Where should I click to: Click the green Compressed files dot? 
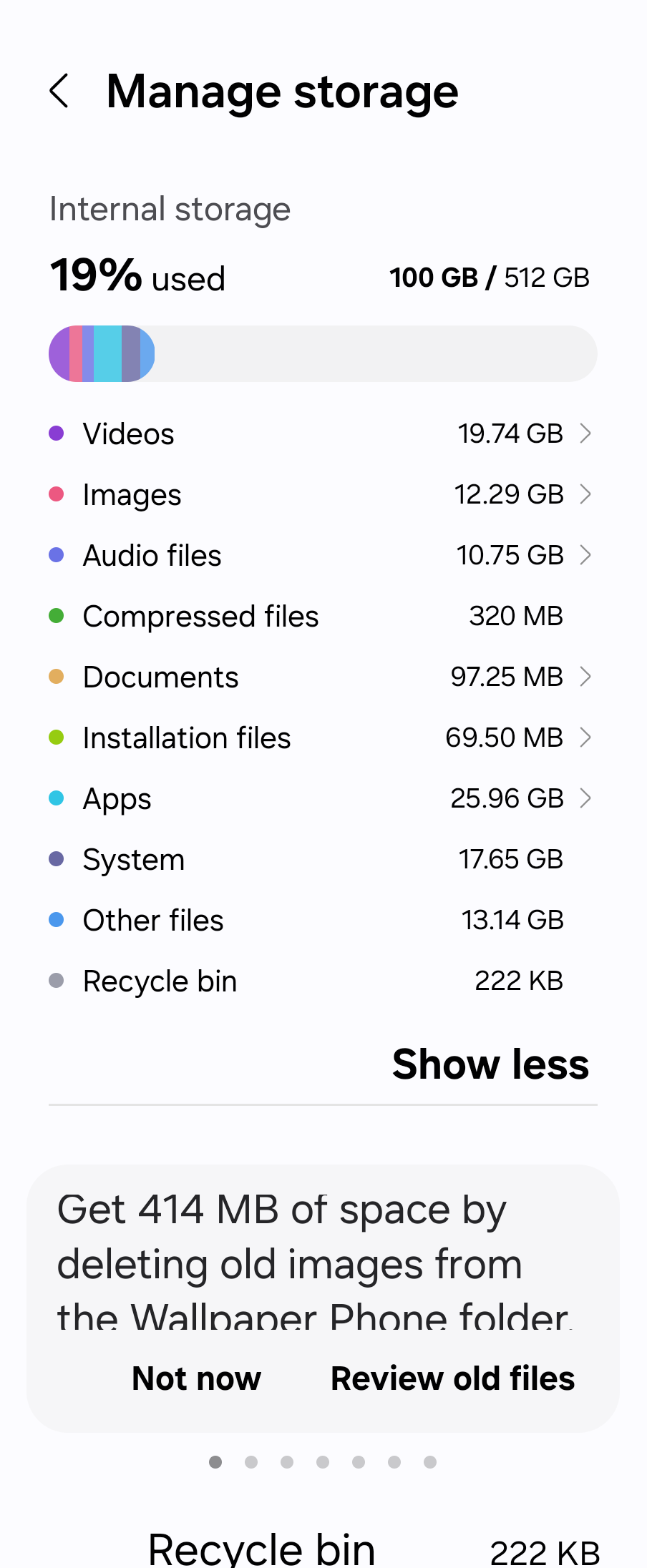[x=57, y=615]
